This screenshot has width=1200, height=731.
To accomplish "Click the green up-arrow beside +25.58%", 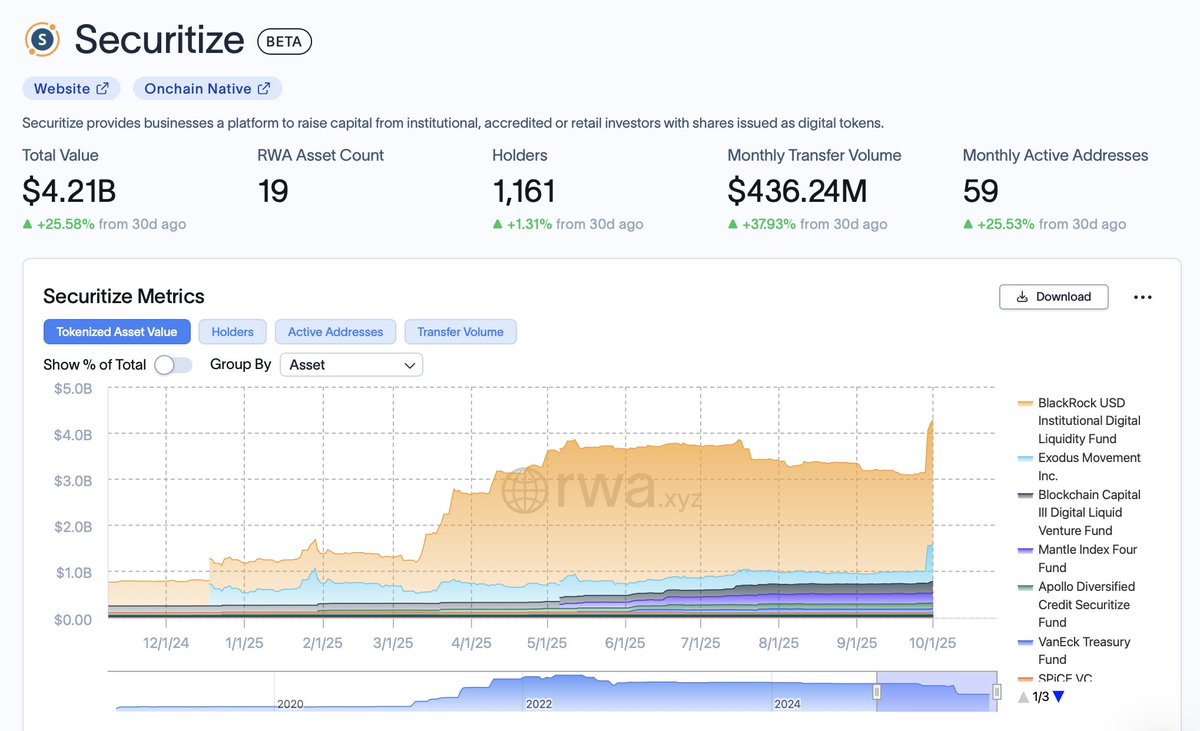I will (27, 224).
